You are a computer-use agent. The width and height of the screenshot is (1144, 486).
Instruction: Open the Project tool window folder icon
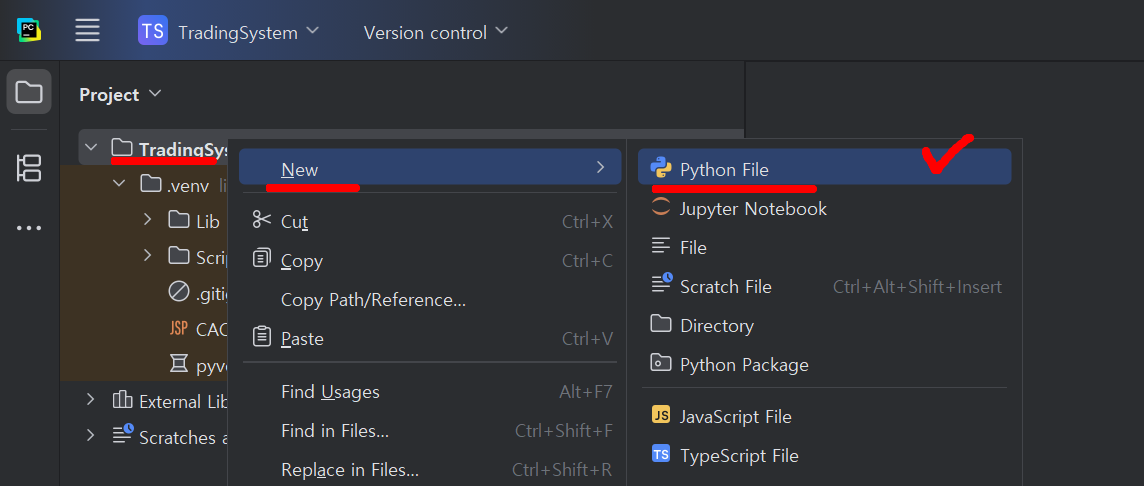click(x=29, y=92)
